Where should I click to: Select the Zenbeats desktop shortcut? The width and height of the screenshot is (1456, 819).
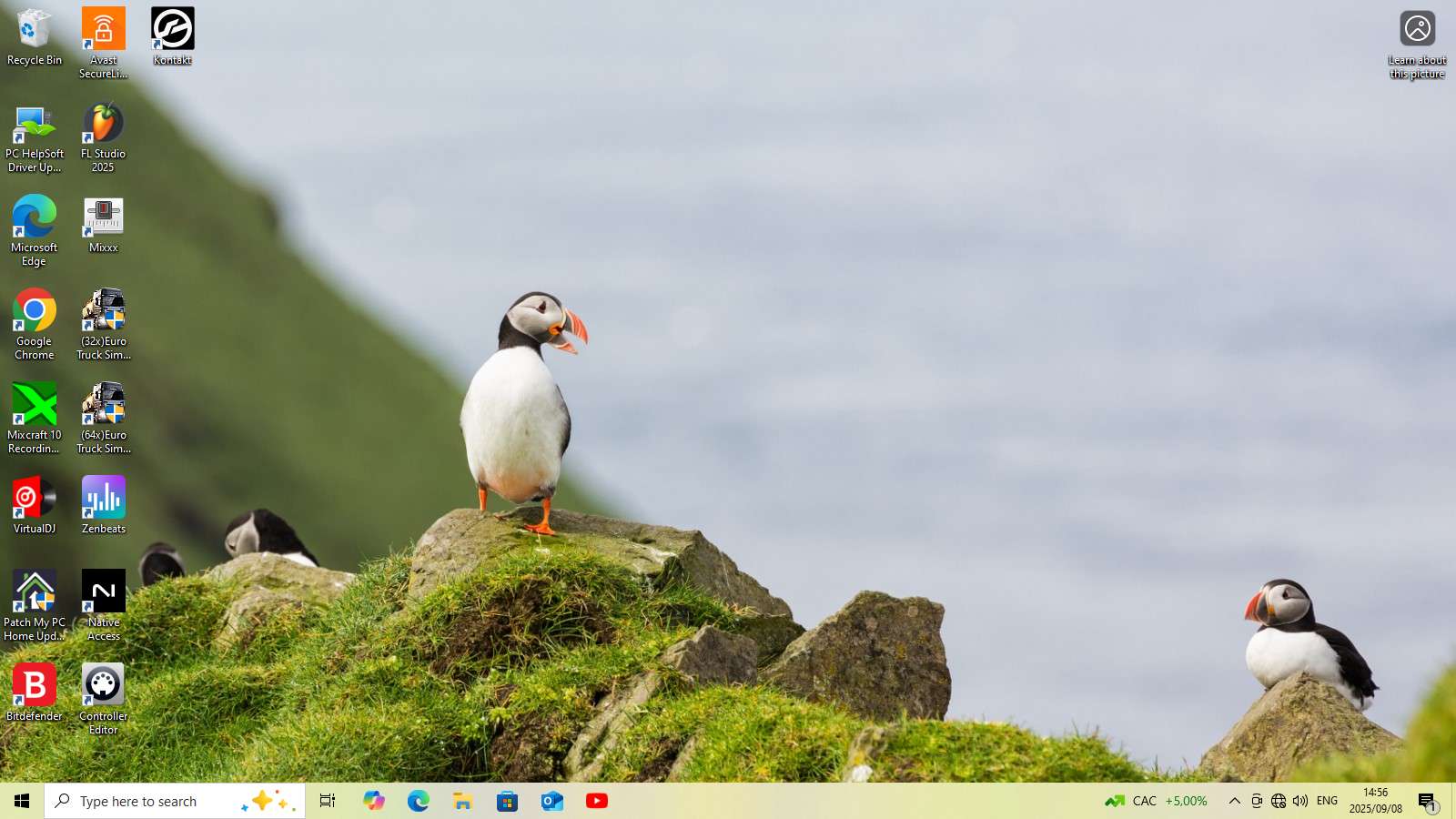tap(103, 499)
